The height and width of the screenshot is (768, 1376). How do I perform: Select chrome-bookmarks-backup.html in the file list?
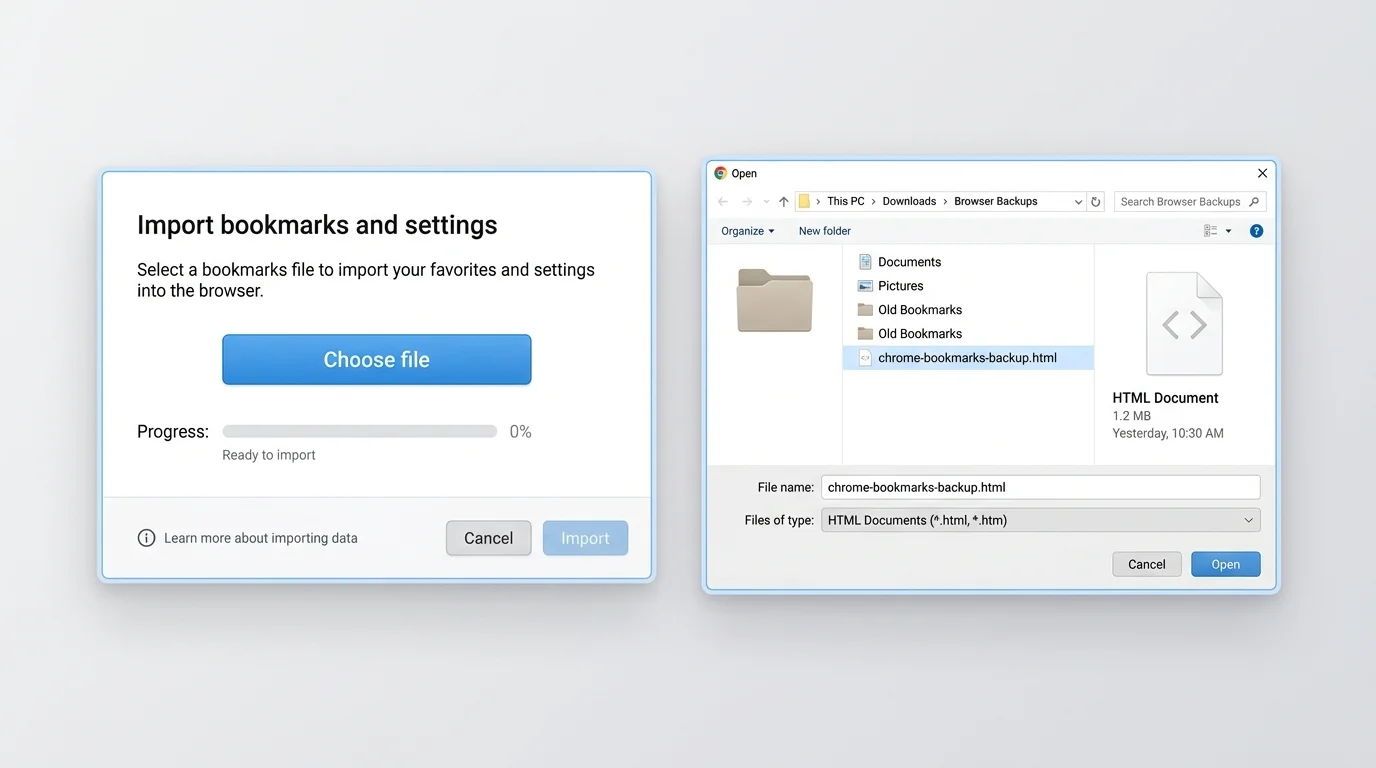(x=968, y=358)
